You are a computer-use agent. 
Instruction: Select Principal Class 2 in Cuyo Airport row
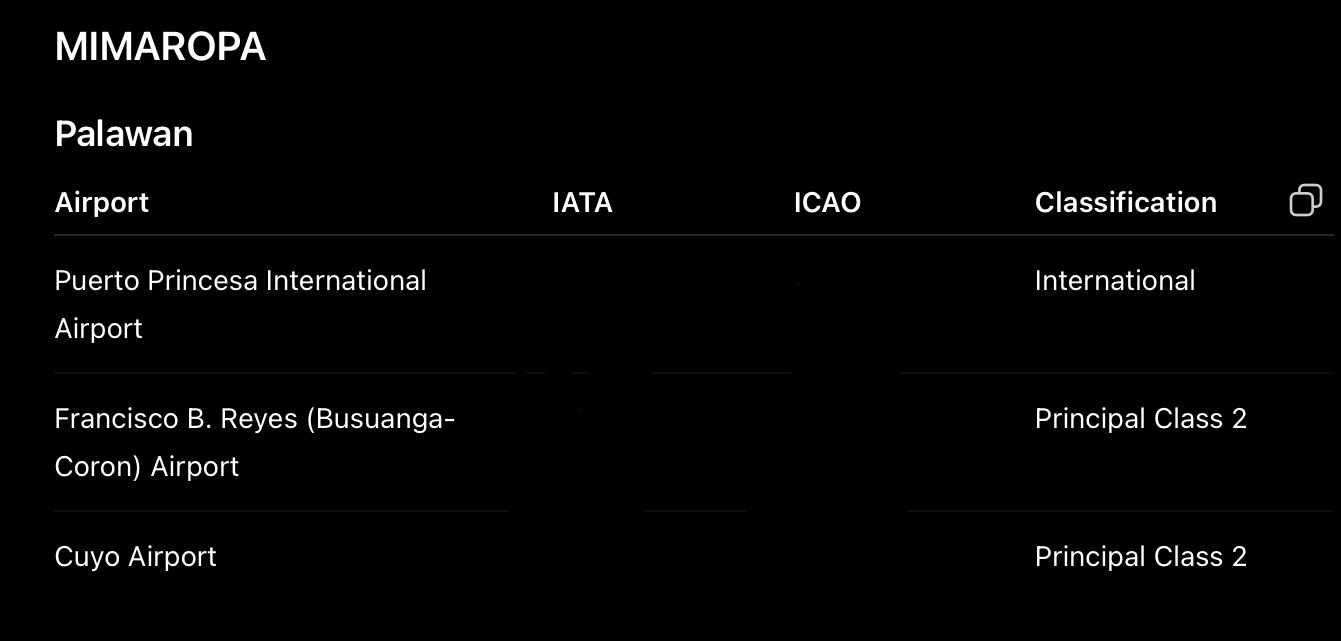pyautogui.click(x=1141, y=557)
